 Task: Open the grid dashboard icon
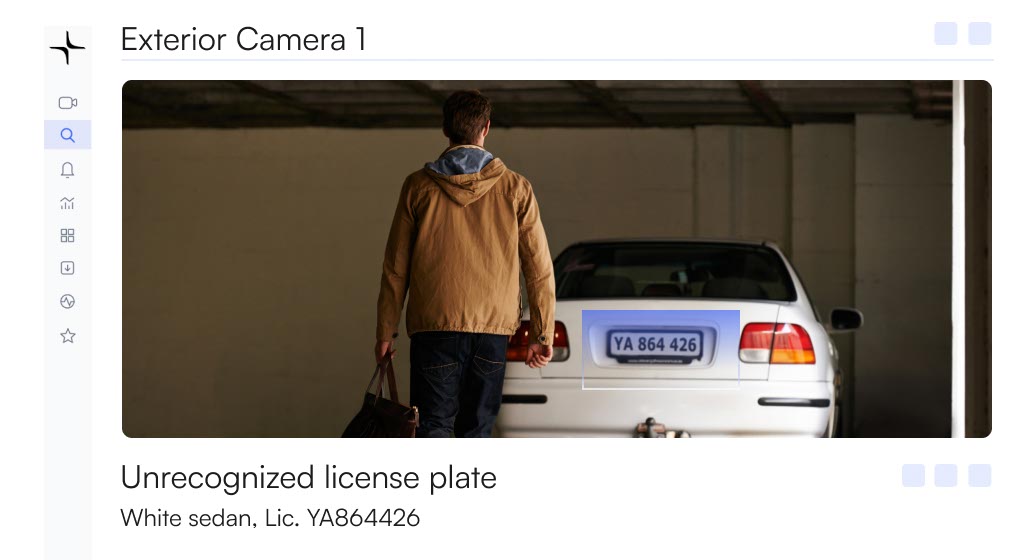(x=67, y=235)
